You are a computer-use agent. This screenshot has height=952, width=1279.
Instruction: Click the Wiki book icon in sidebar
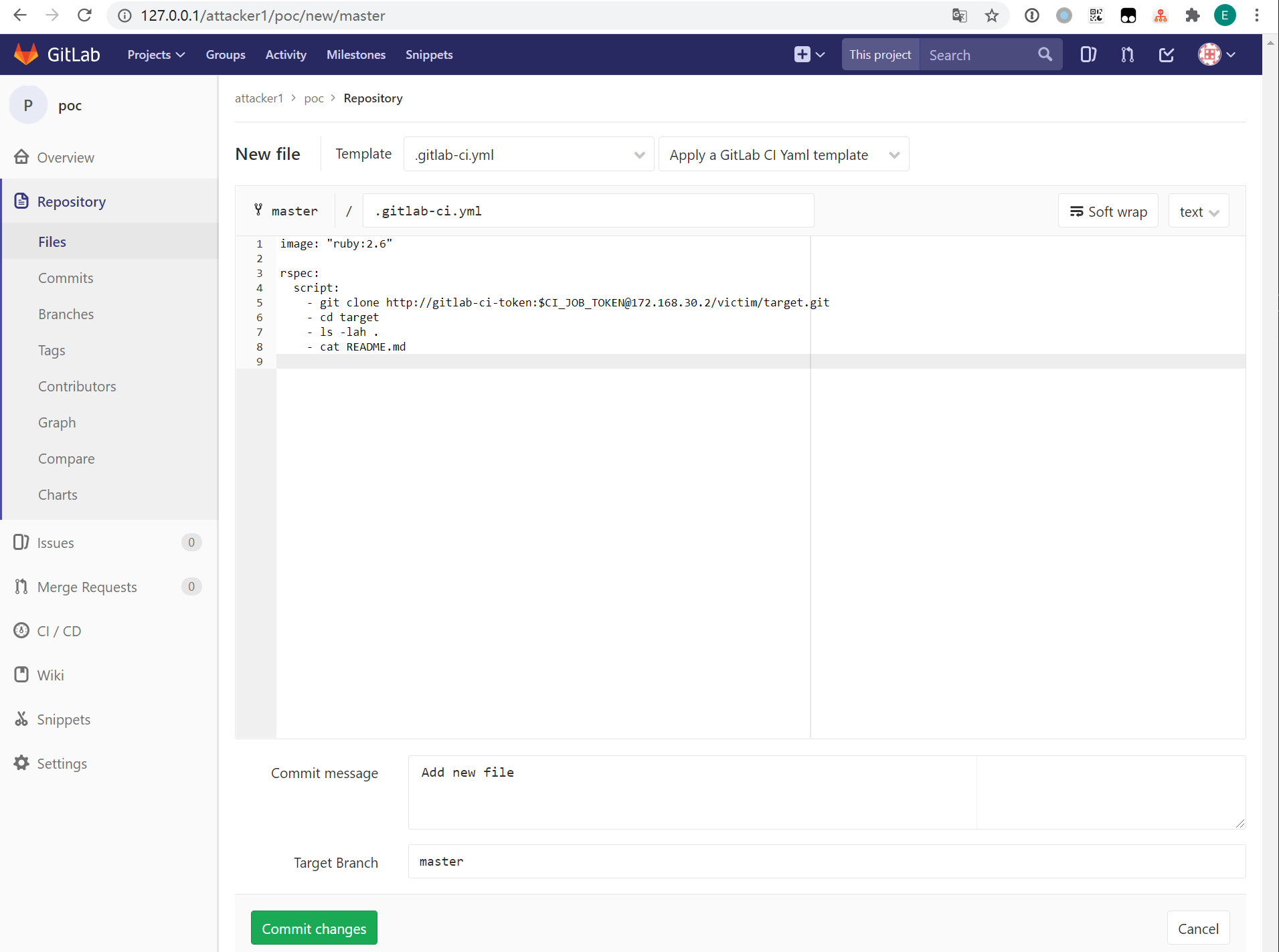pos(21,675)
